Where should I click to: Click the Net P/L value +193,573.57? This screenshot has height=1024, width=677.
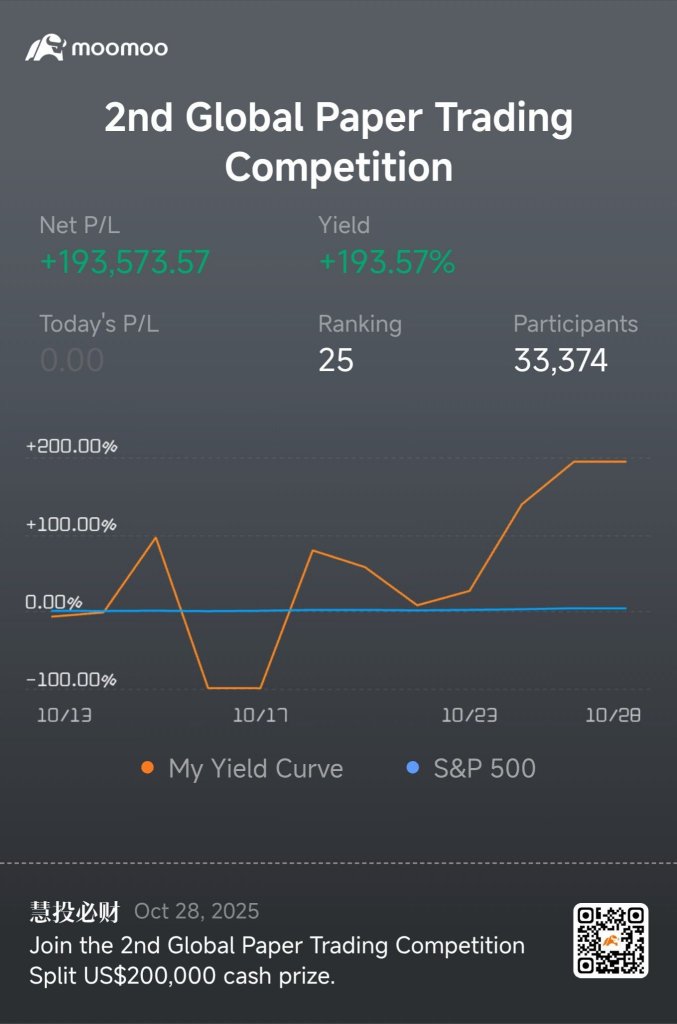125,262
